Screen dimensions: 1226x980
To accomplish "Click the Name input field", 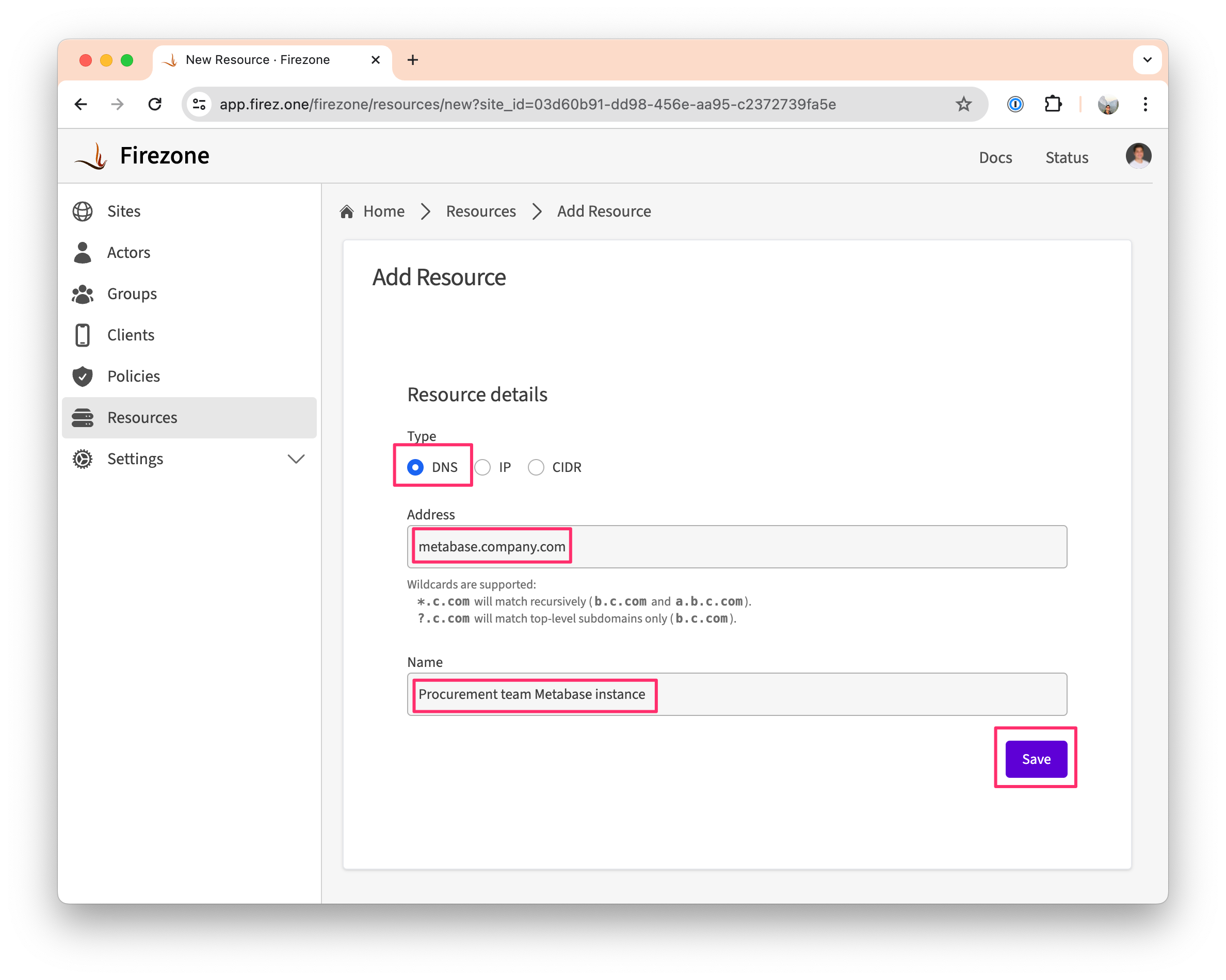I will pyautogui.click(x=737, y=693).
